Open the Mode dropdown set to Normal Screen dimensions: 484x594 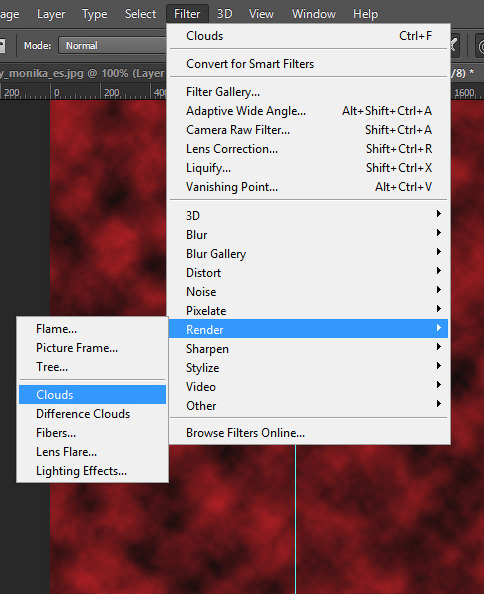pos(112,45)
